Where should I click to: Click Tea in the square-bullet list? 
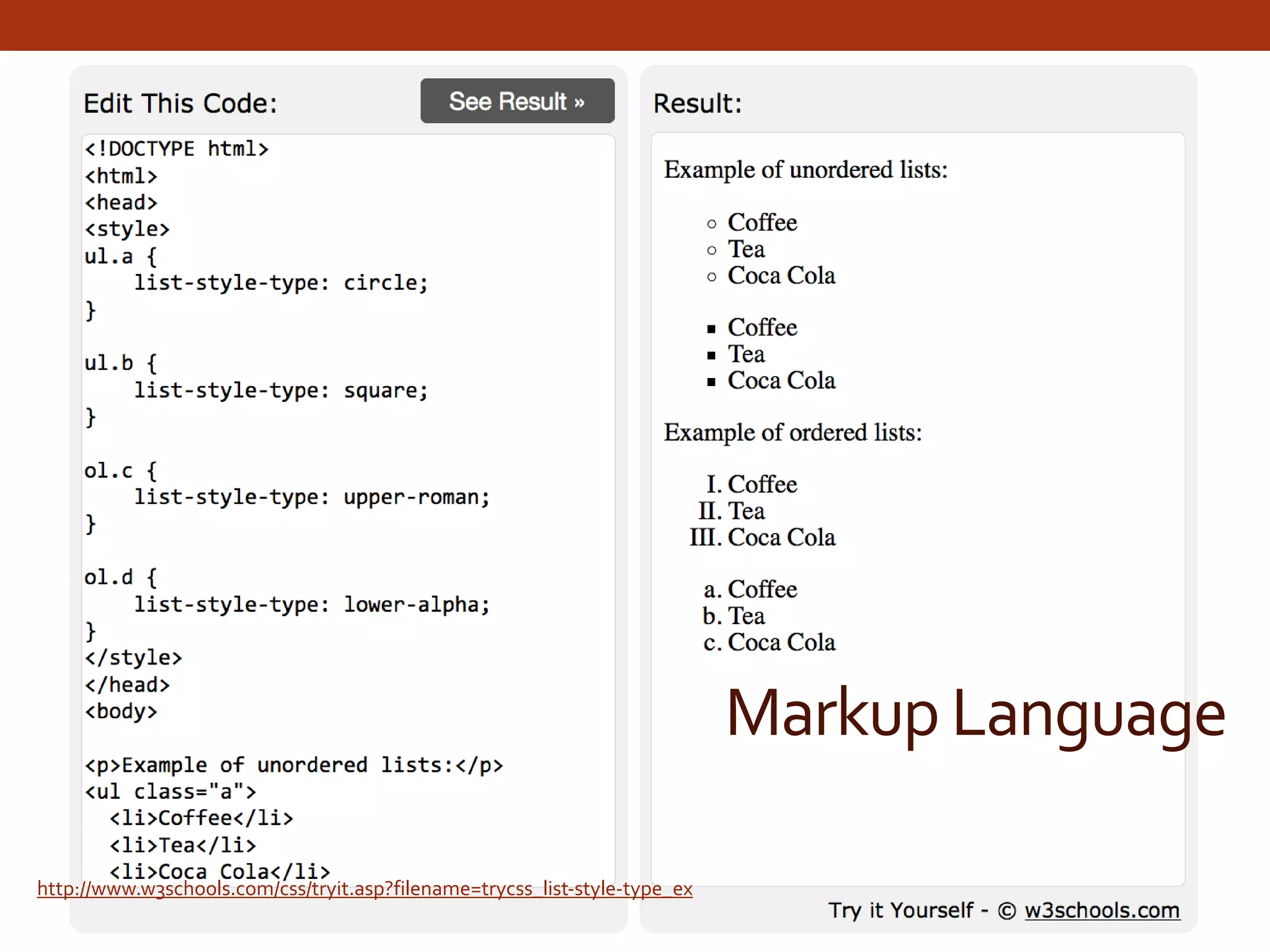coord(746,354)
